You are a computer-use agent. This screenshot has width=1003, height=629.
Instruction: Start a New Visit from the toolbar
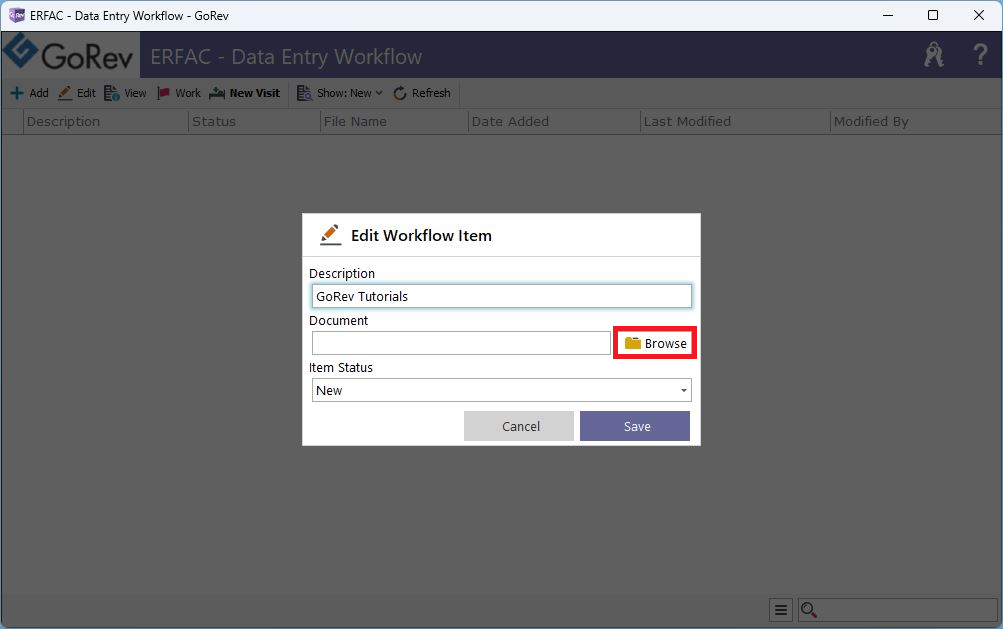tap(245, 93)
